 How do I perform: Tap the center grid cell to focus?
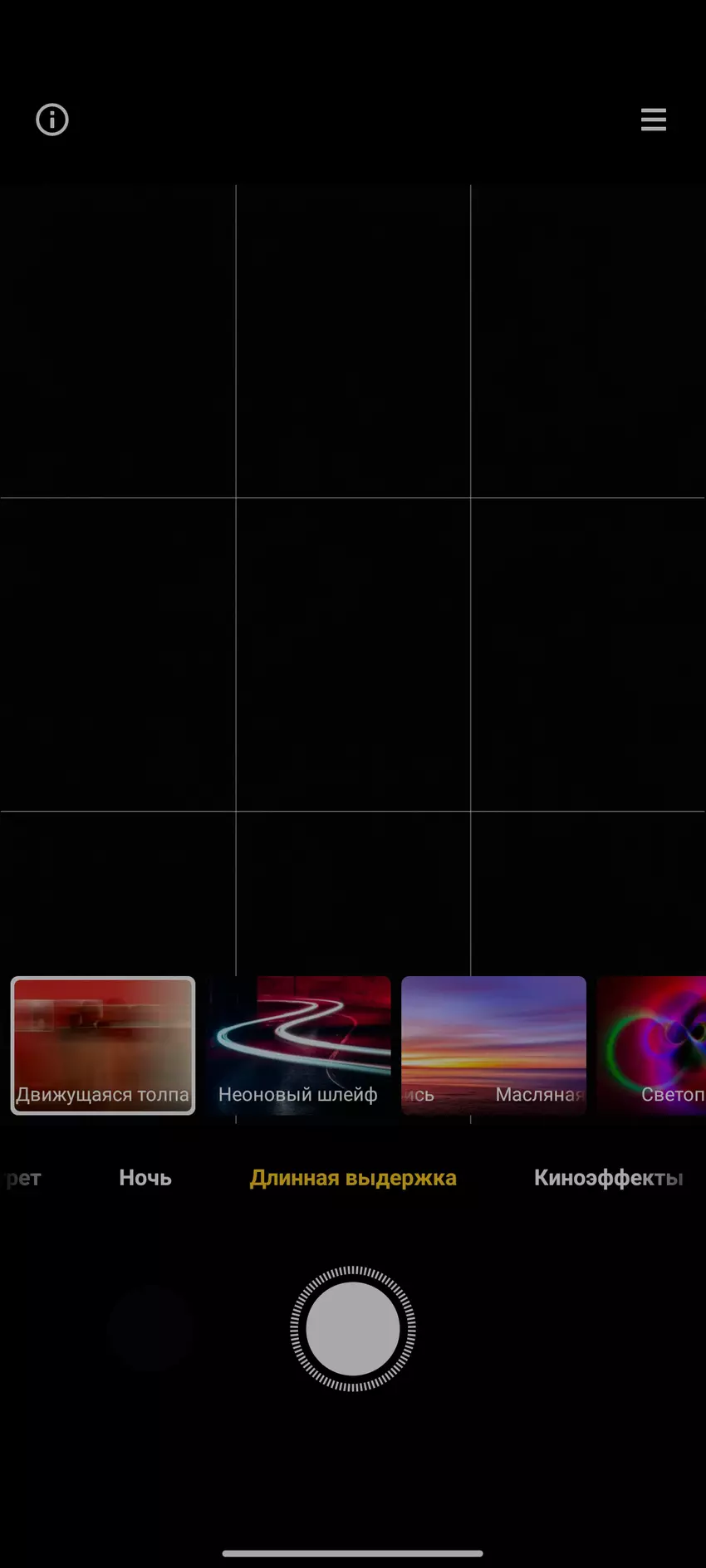coord(353,654)
